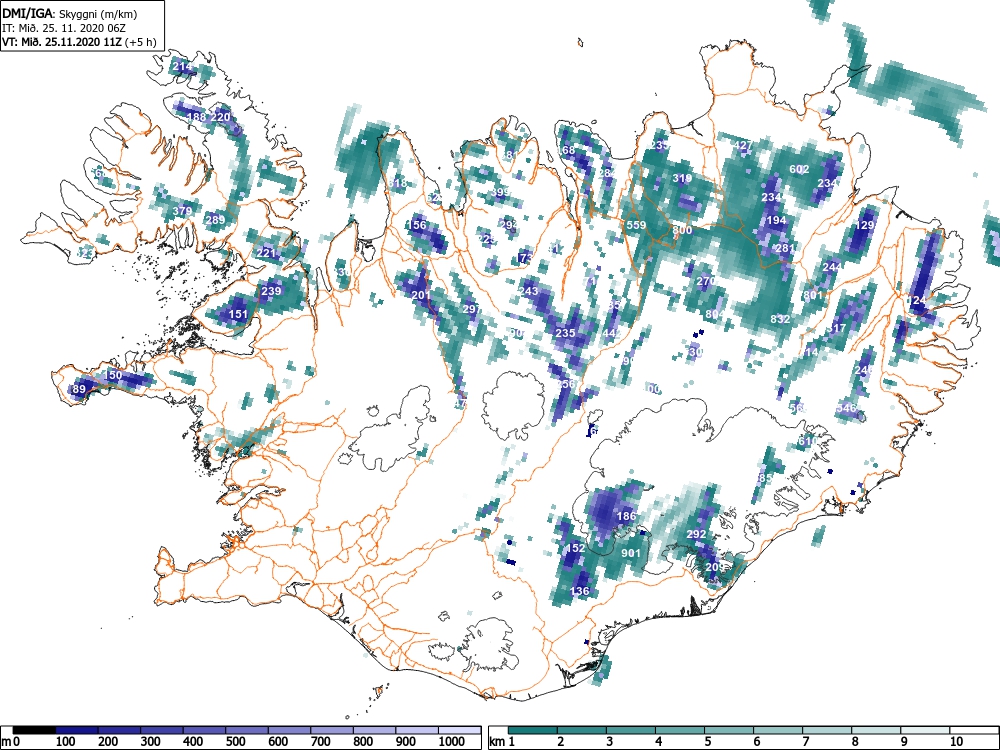1000x750 pixels.
Task: Click the visibility value 800 on the map
Action: pos(682,230)
